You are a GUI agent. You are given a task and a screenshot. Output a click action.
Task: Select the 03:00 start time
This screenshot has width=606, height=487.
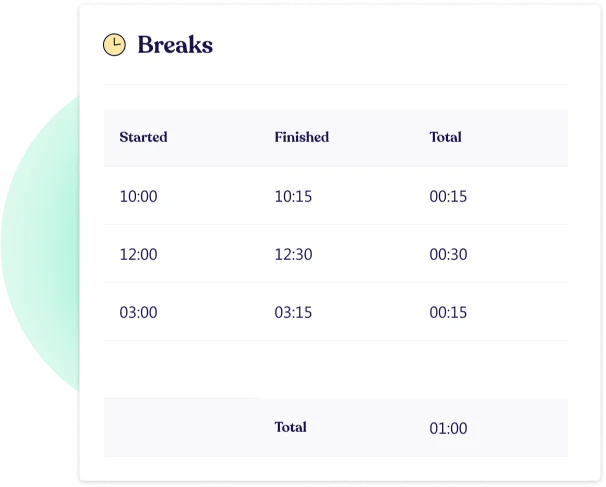[x=138, y=312]
